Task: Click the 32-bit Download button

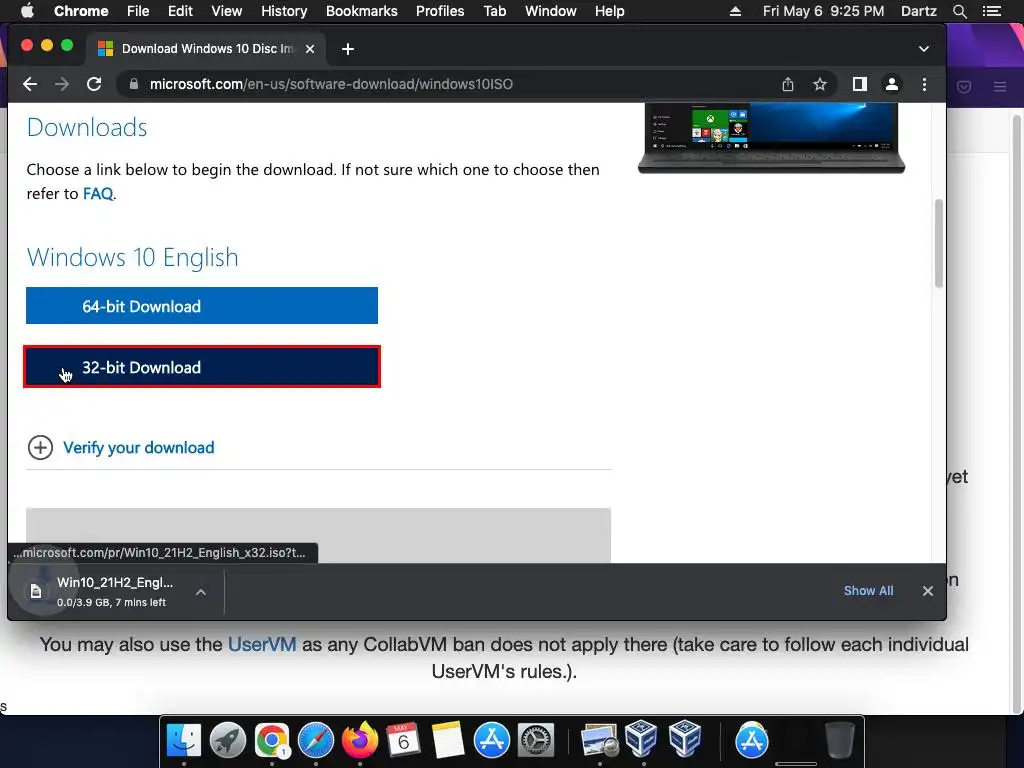Action: pos(202,367)
